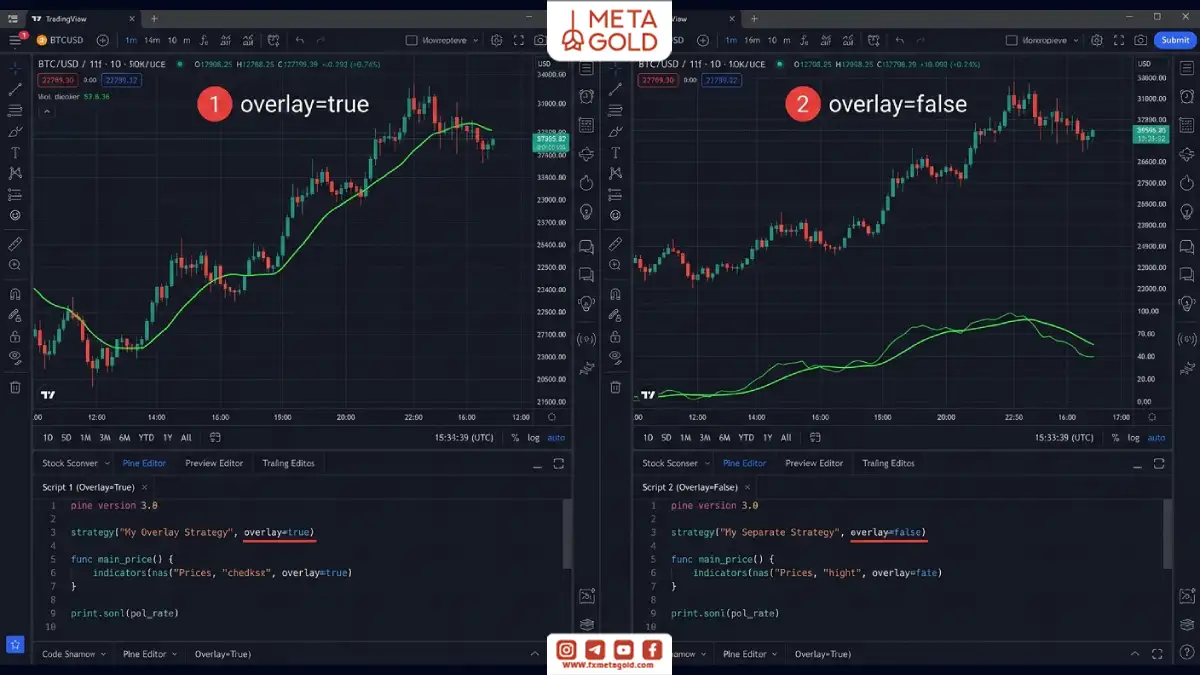Open the alarm clock alerts icon in right sidebar

tap(1187, 96)
